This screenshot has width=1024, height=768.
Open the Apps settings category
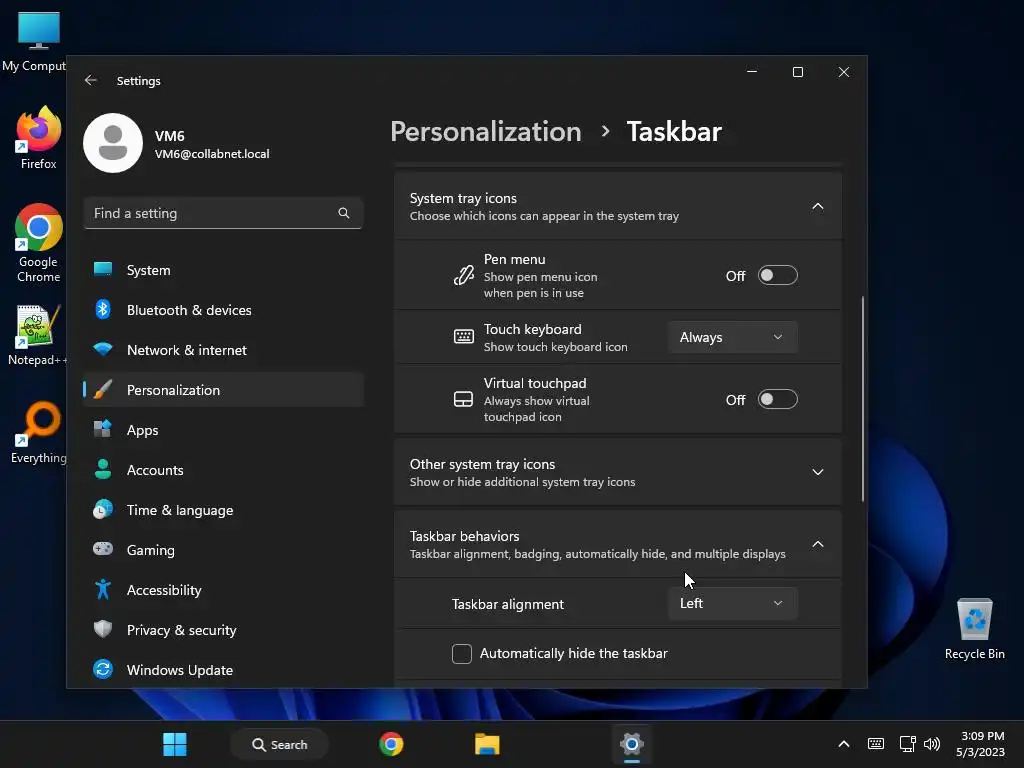tap(223, 430)
